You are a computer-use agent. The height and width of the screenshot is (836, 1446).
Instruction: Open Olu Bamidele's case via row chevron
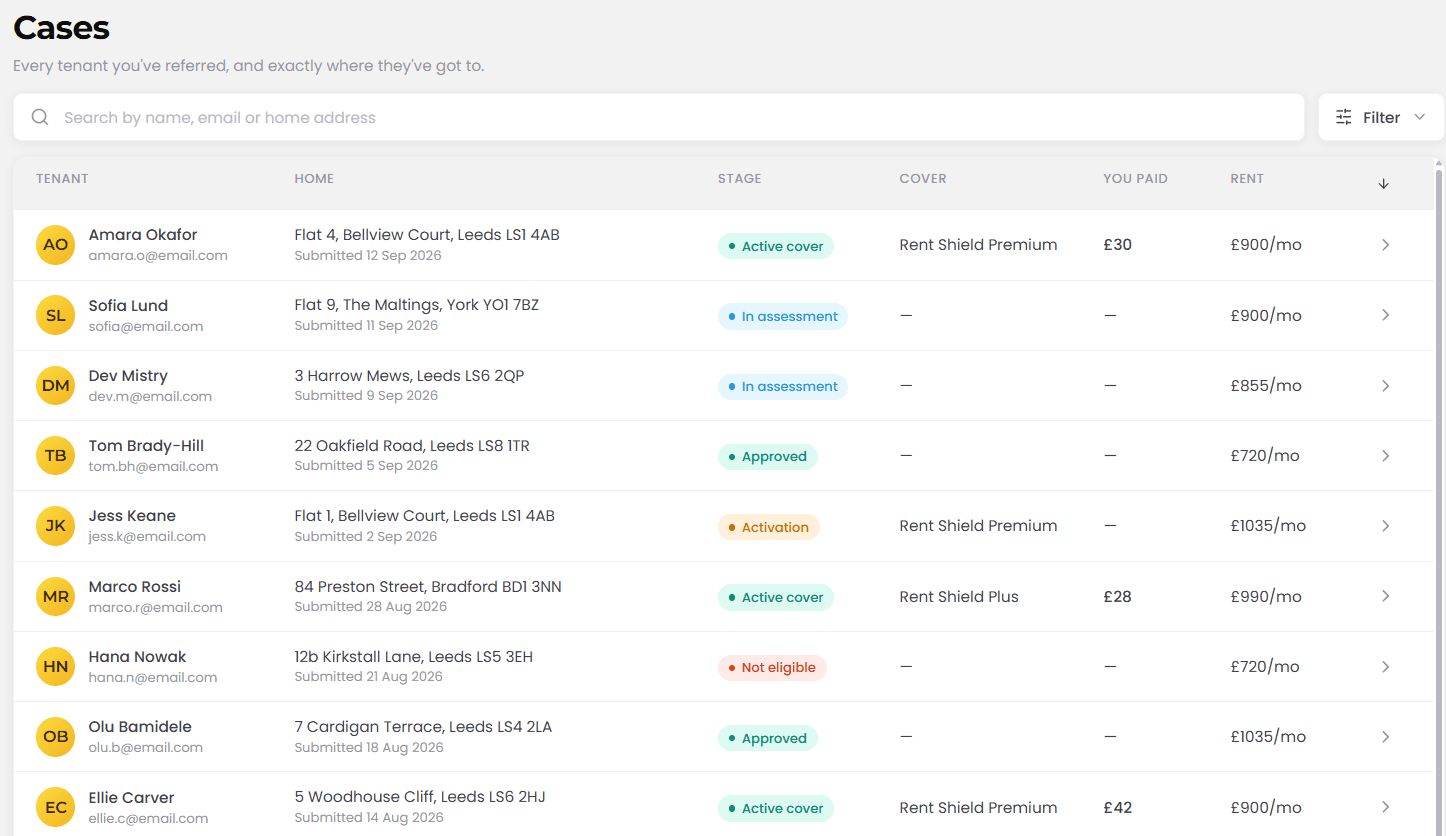pos(1385,737)
